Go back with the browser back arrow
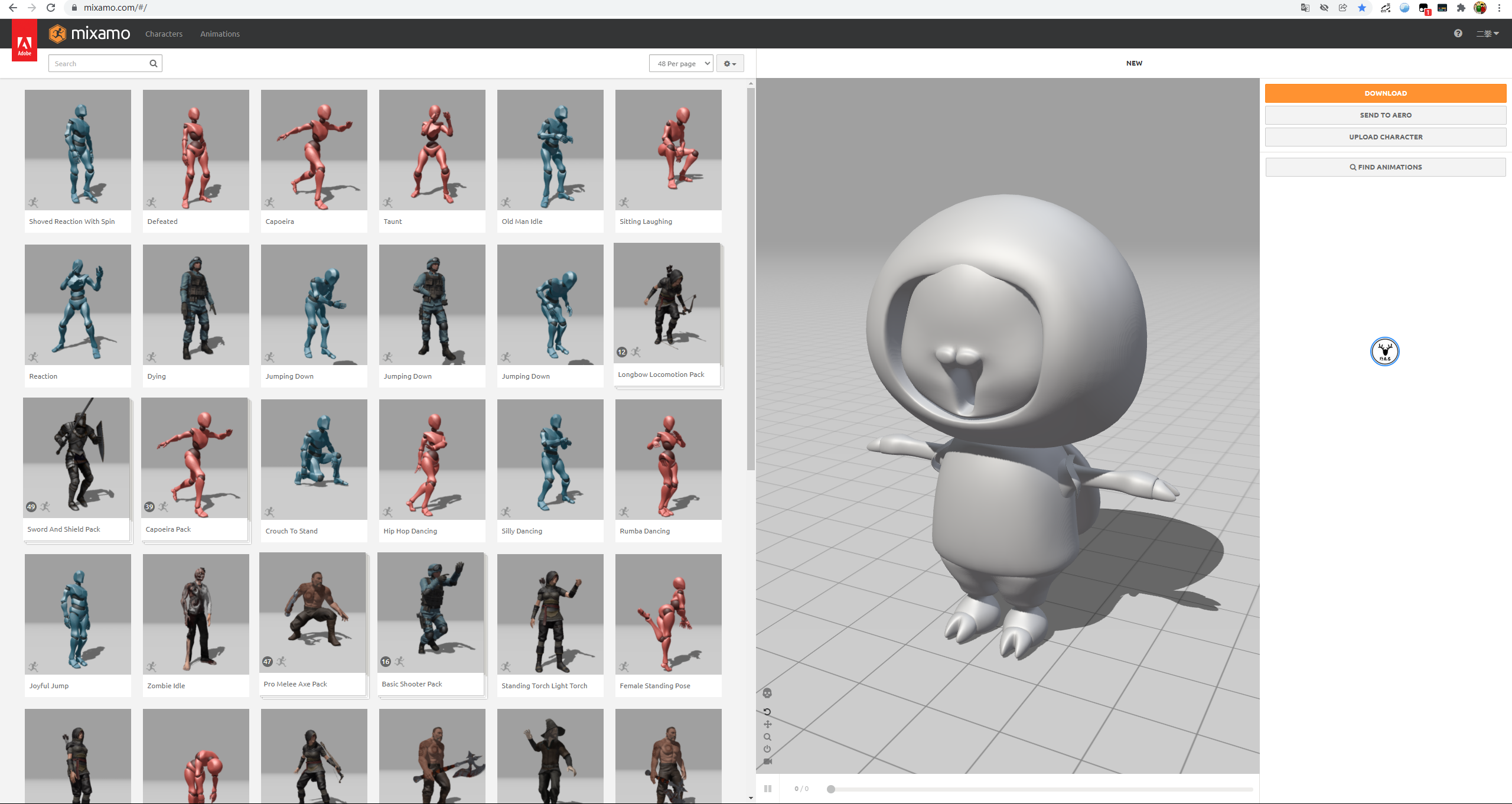 click(x=13, y=8)
